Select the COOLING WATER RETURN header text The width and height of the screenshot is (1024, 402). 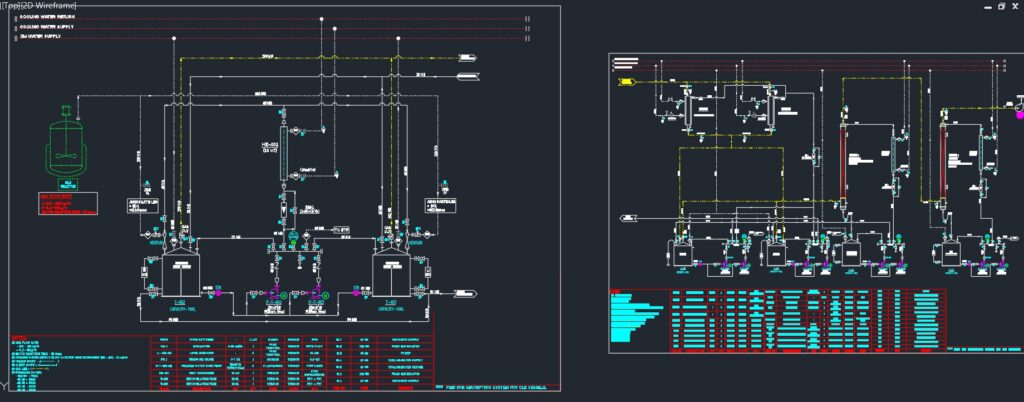click(x=47, y=18)
